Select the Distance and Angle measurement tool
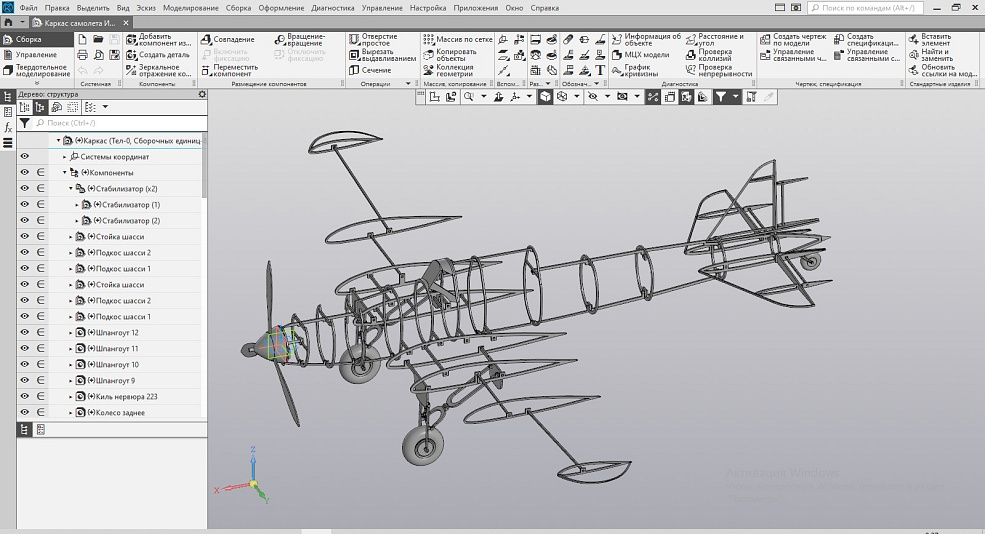The height and width of the screenshot is (534, 985). pyautogui.click(x=691, y=40)
